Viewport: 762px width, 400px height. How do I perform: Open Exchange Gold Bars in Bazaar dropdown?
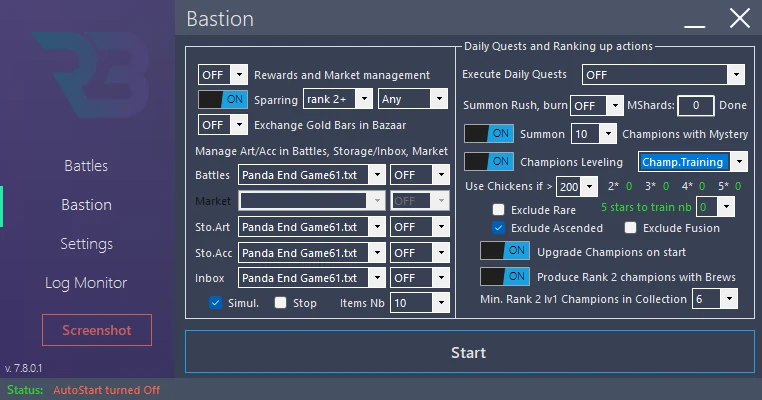coord(223,125)
